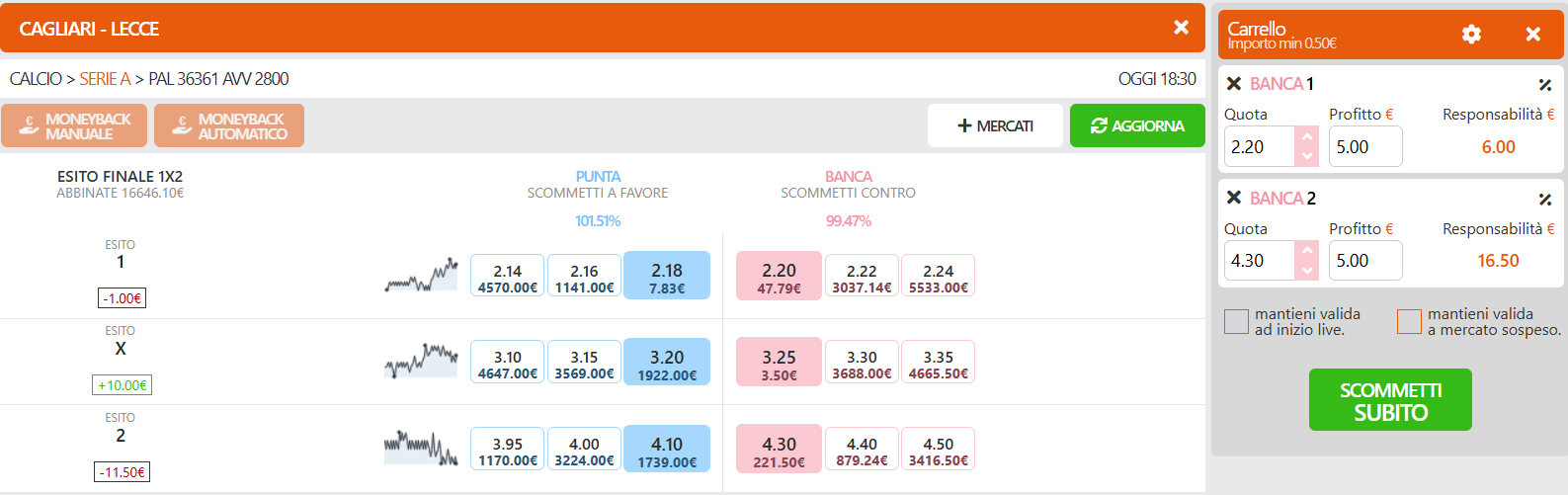Remove BANCA 2 bet with X icon
The image size is (1568, 495).
(1234, 198)
